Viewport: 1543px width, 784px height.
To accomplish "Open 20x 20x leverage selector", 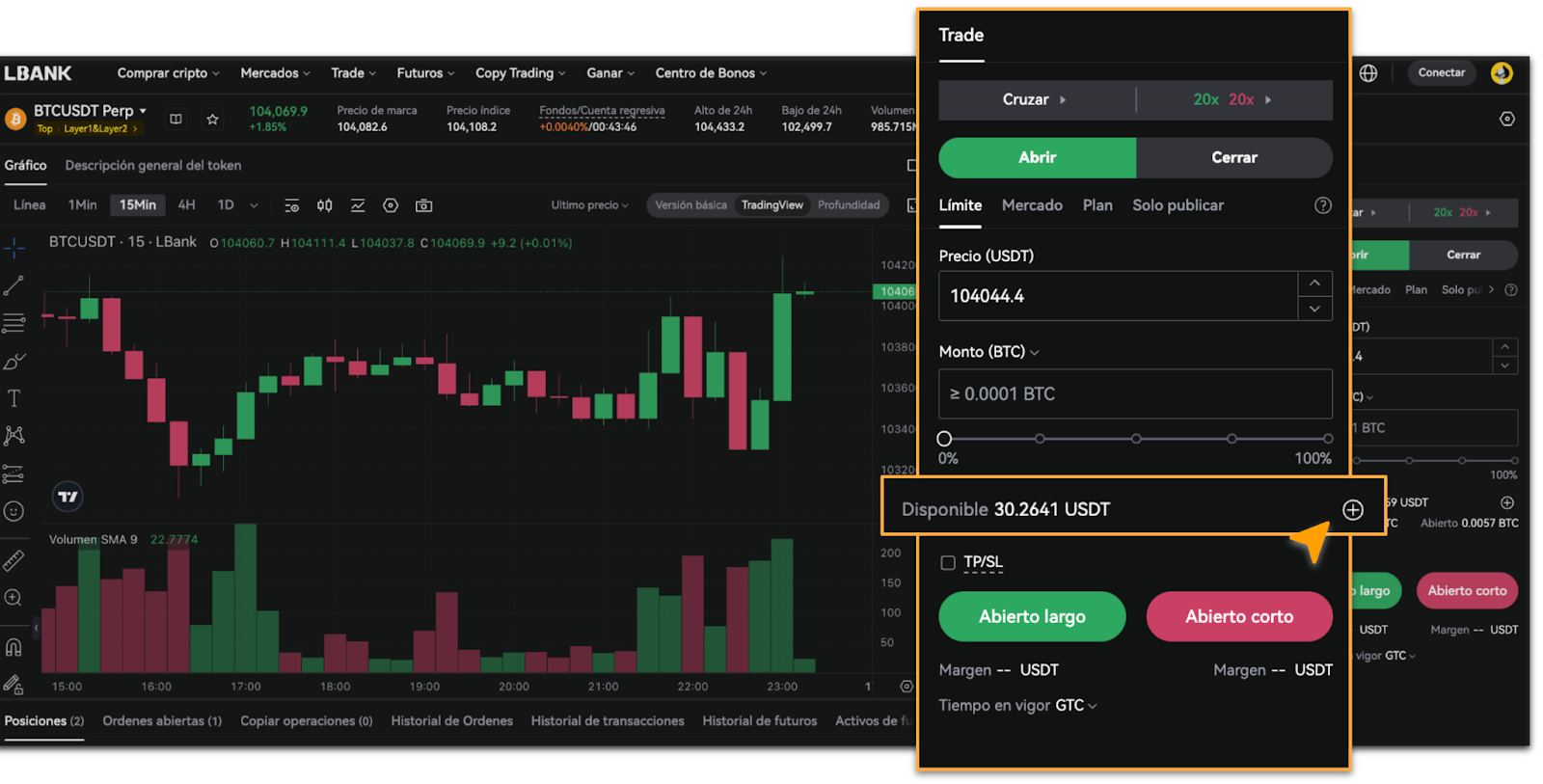I will [1233, 99].
